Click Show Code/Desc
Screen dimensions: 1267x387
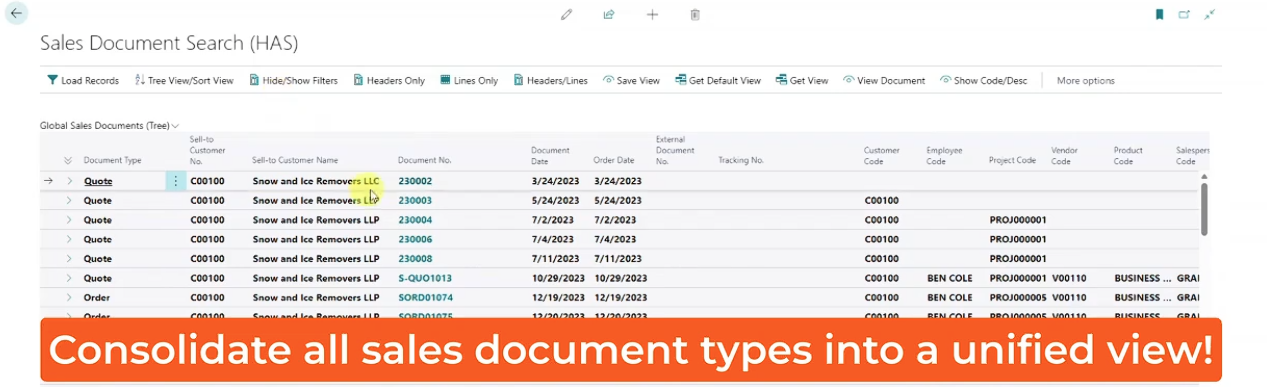[x=984, y=81]
